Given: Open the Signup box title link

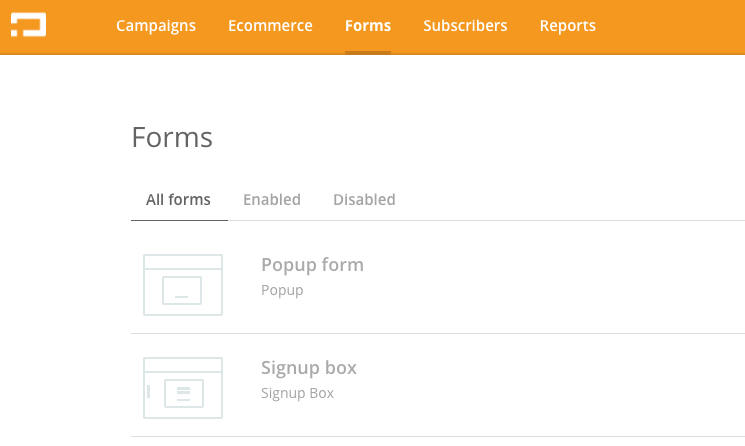Looking at the screenshot, I should pyautogui.click(x=309, y=368).
